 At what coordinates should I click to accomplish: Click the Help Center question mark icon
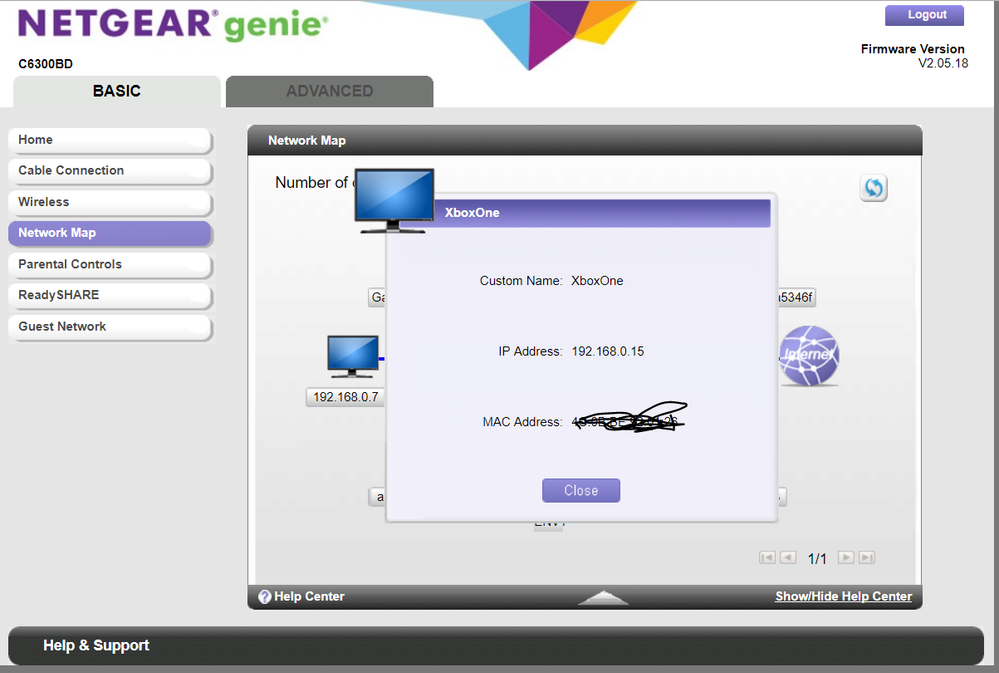(265, 597)
